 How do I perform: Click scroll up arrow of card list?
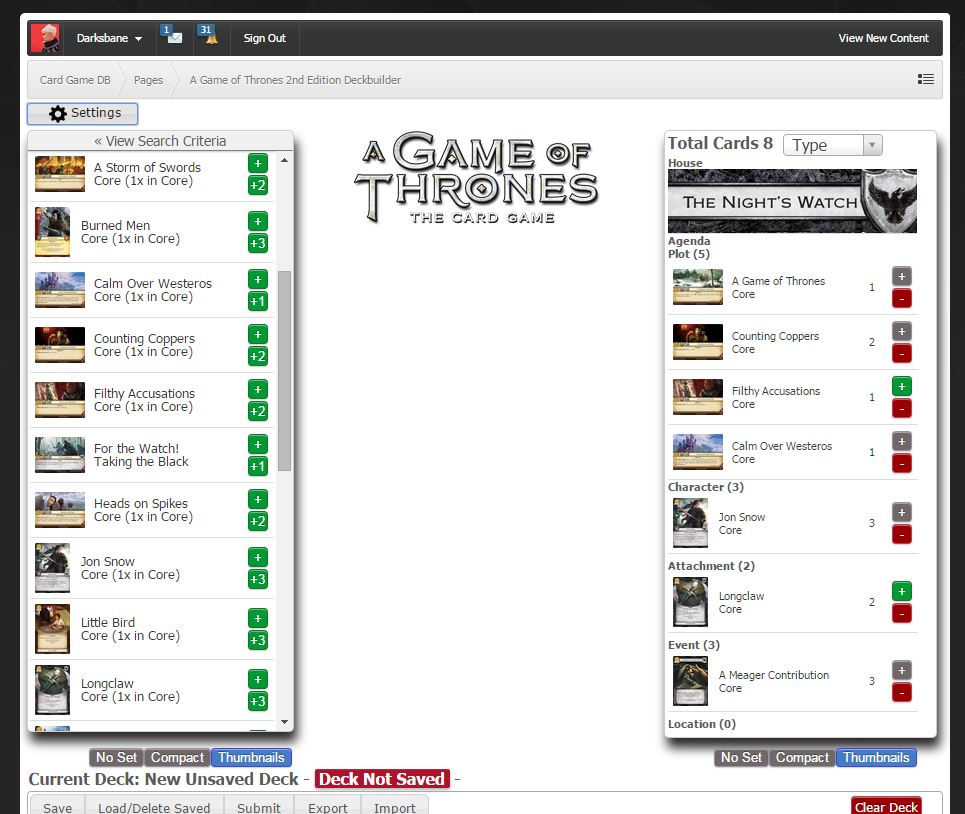point(284,160)
